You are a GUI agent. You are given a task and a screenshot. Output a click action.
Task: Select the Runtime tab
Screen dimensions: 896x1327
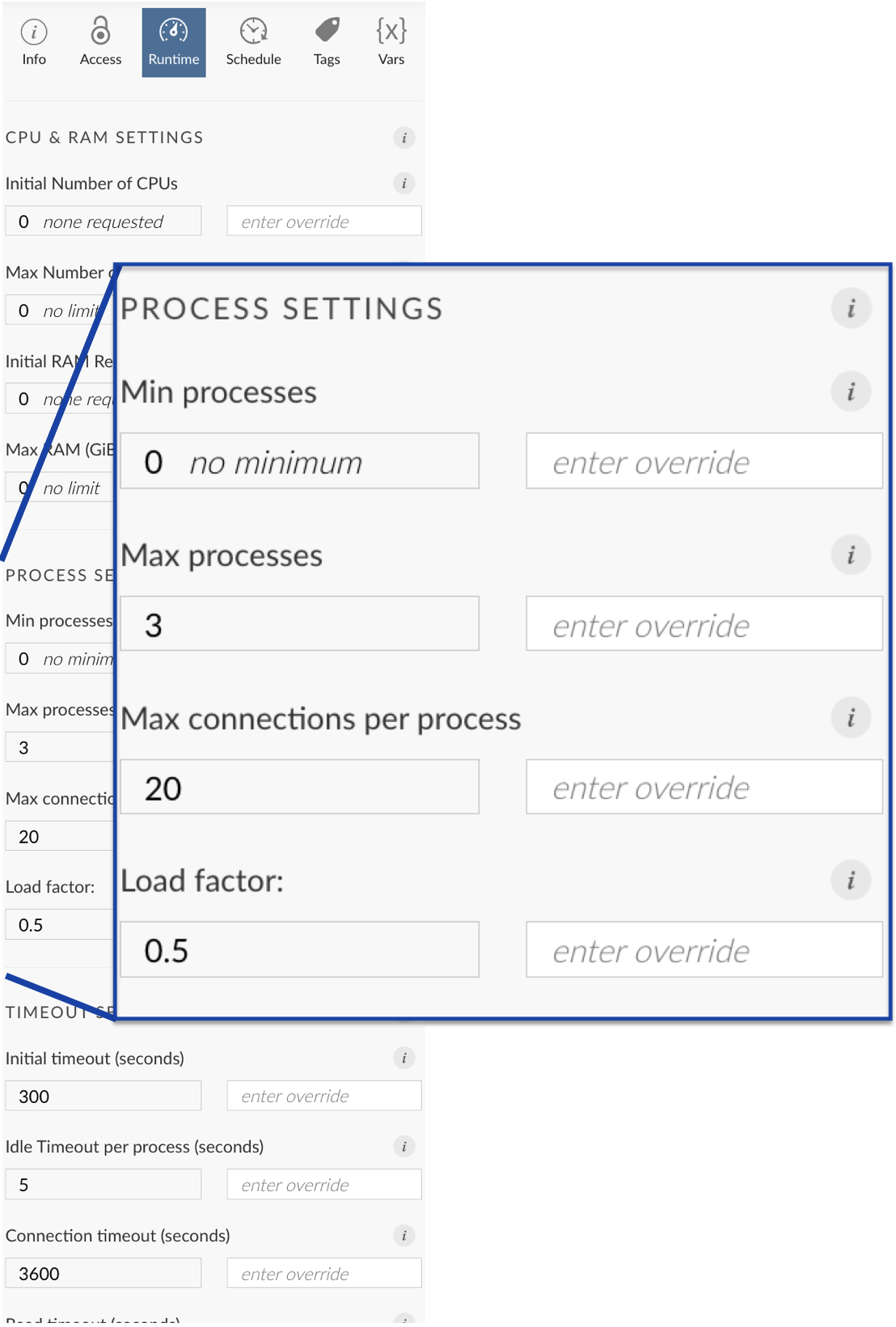[x=173, y=42]
